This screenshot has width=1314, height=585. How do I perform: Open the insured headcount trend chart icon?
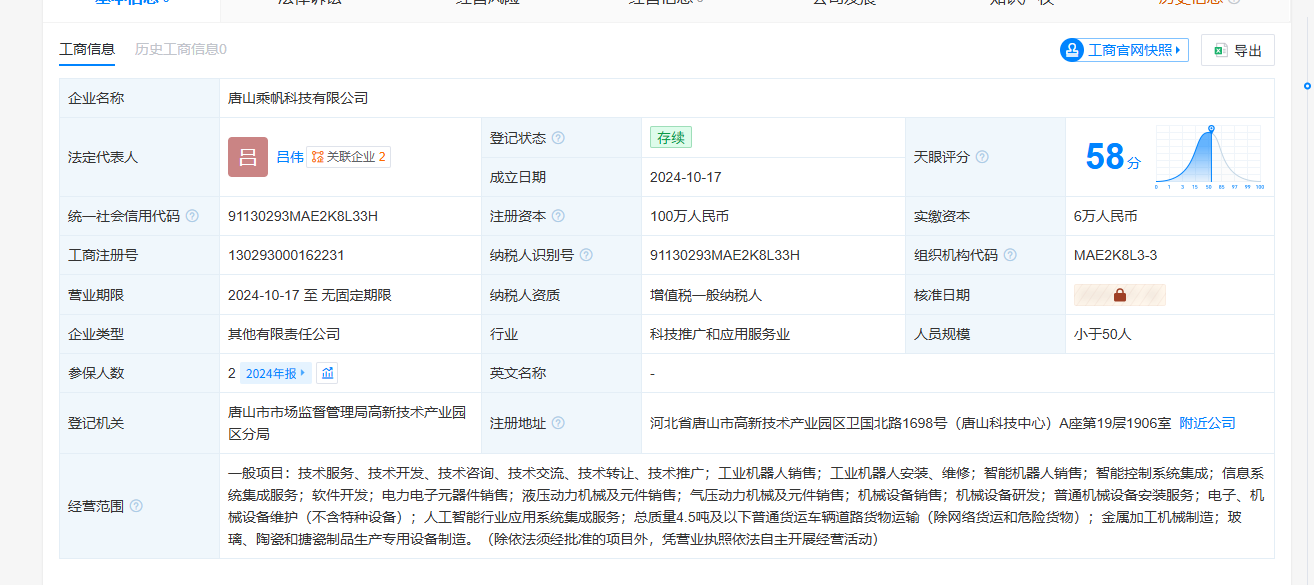click(x=328, y=373)
